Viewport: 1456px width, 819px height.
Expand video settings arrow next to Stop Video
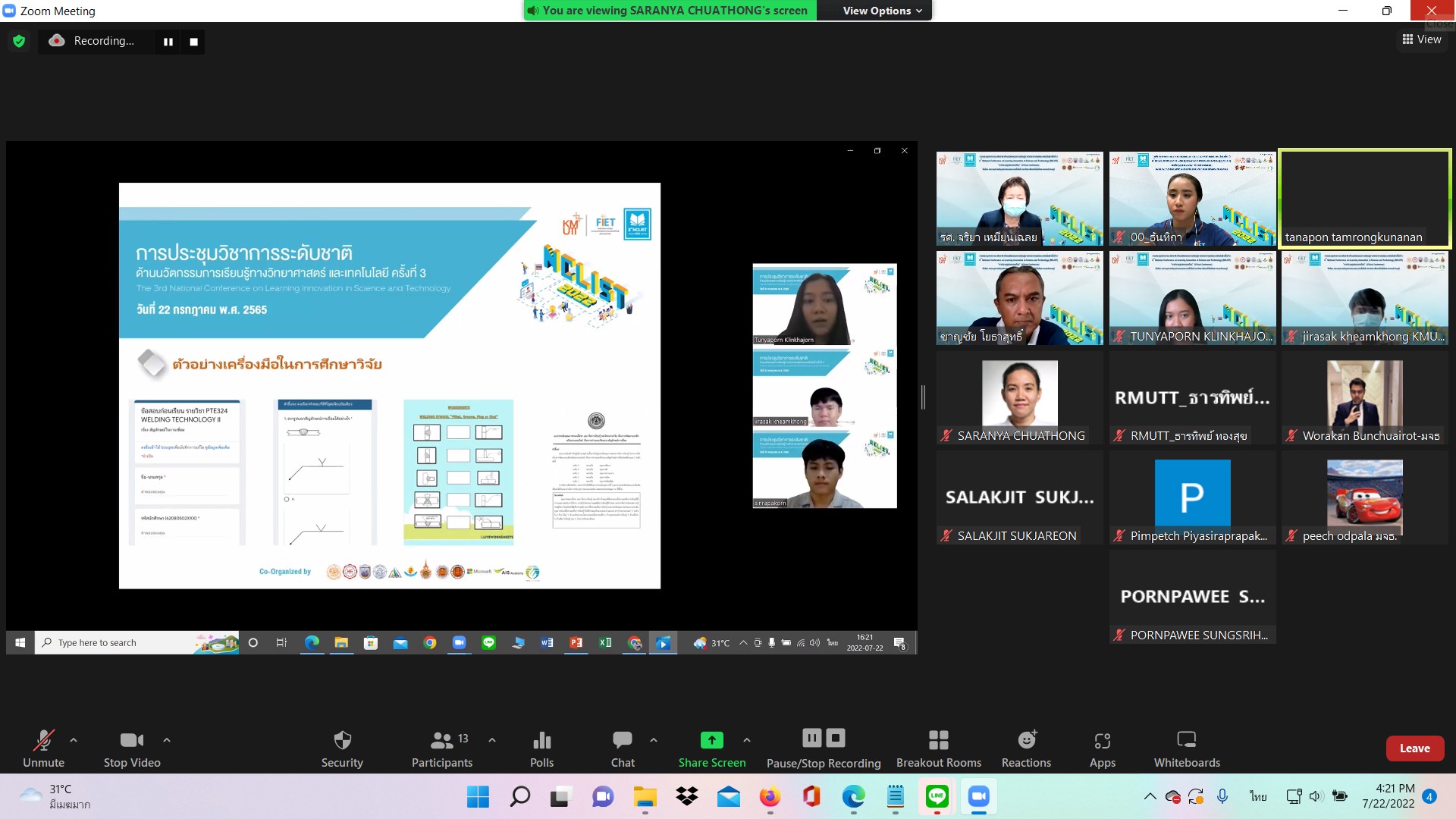[167, 739]
